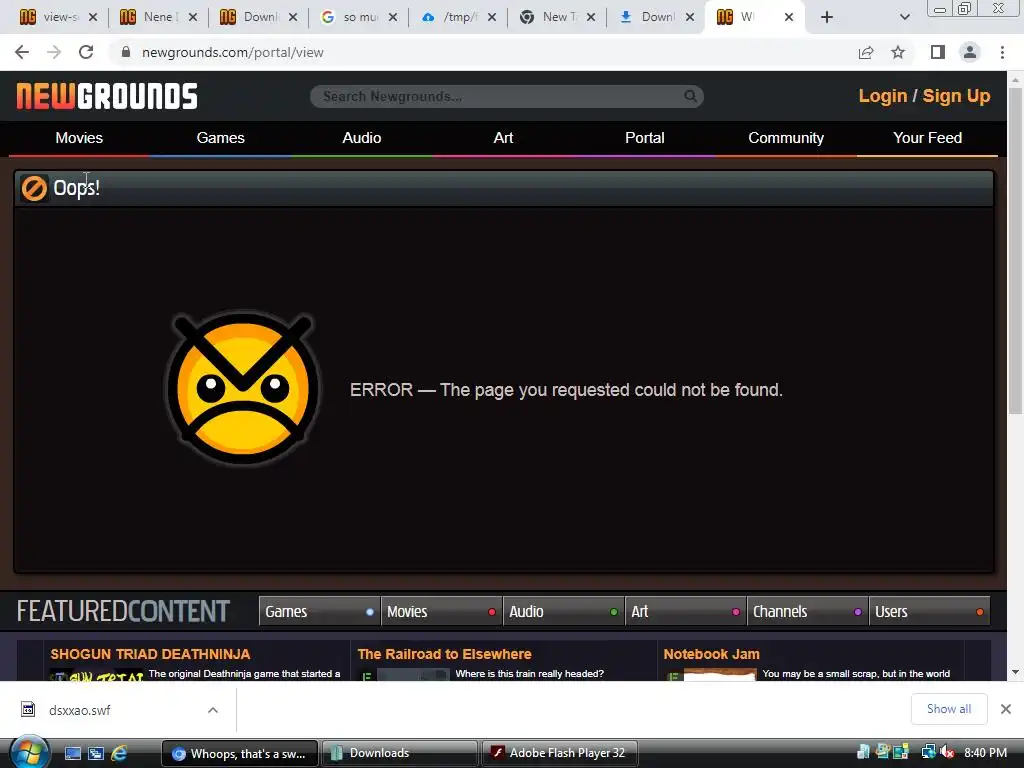Viewport: 1024px width, 768px height.
Task: Close the Nene tab
Action: coord(193,17)
